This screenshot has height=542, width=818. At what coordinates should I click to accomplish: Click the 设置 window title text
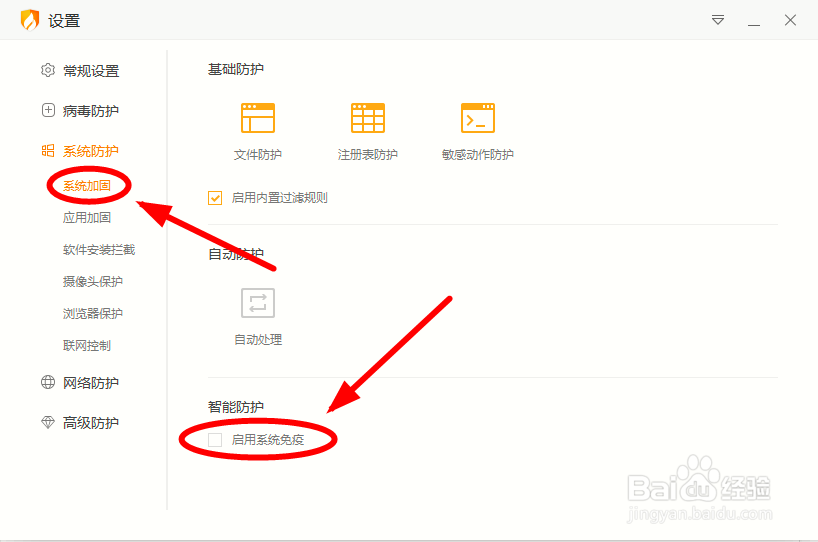64,21
